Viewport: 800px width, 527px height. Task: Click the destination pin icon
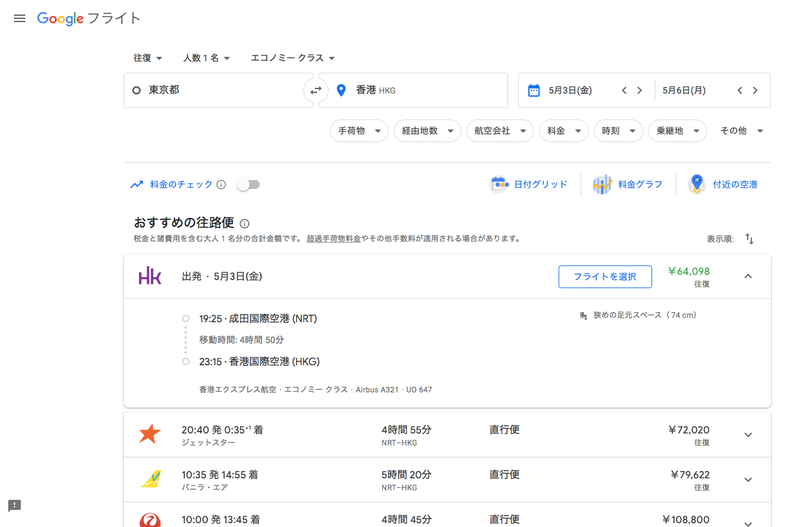tap(341, 90)
